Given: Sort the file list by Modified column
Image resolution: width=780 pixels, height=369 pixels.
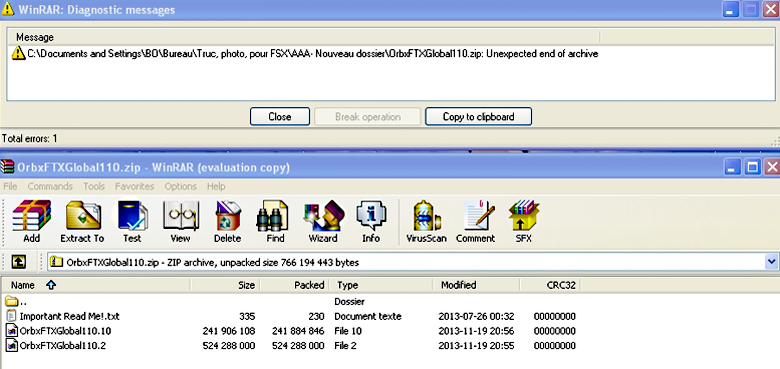Looking at the screenshot, I should pyautogui.click(x=476, y=285).
